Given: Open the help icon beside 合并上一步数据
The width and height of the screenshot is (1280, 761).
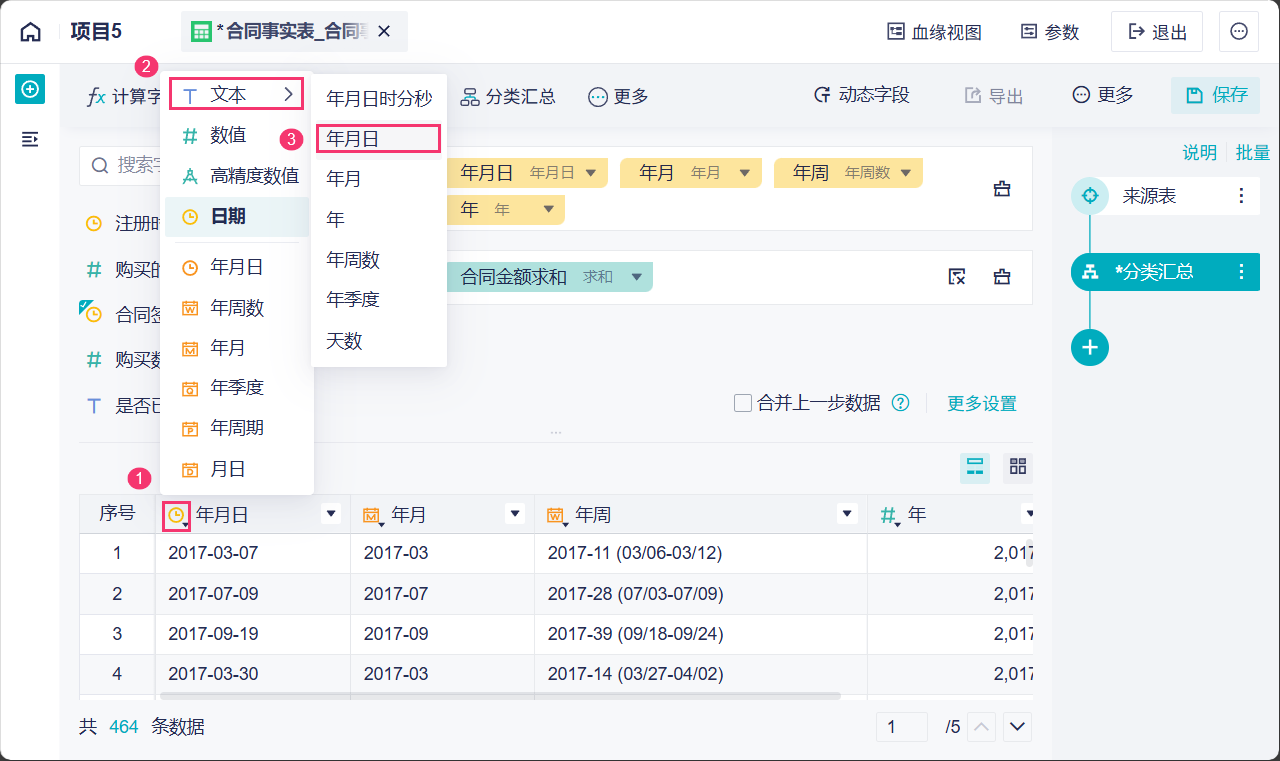Looking at the screenshot, I should pos(901,403).
